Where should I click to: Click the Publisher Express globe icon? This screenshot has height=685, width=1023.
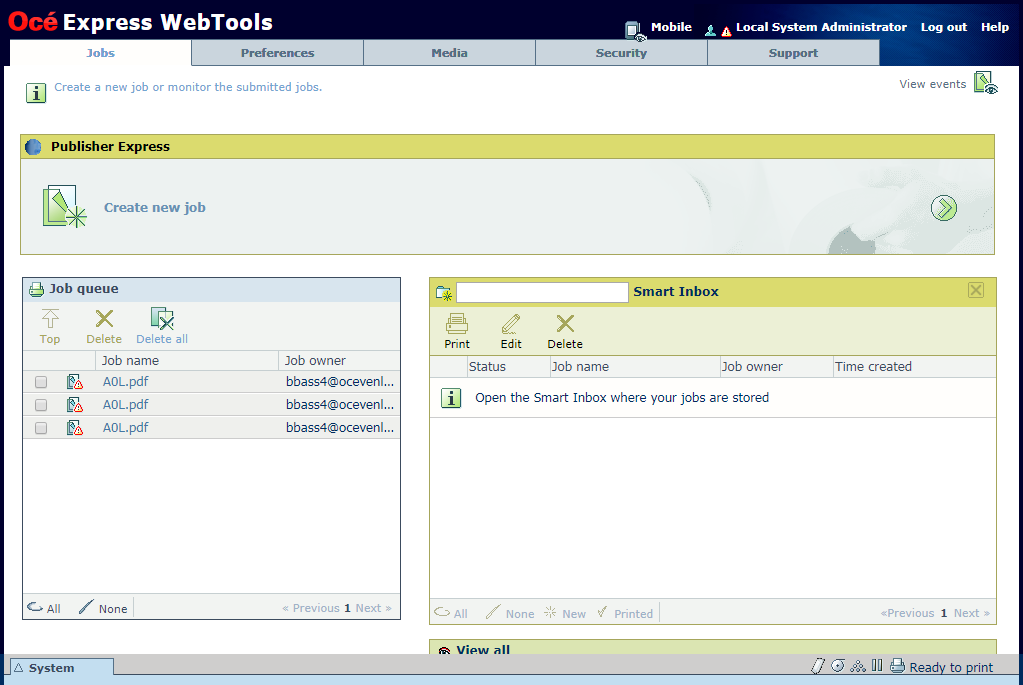click(33, 147)
